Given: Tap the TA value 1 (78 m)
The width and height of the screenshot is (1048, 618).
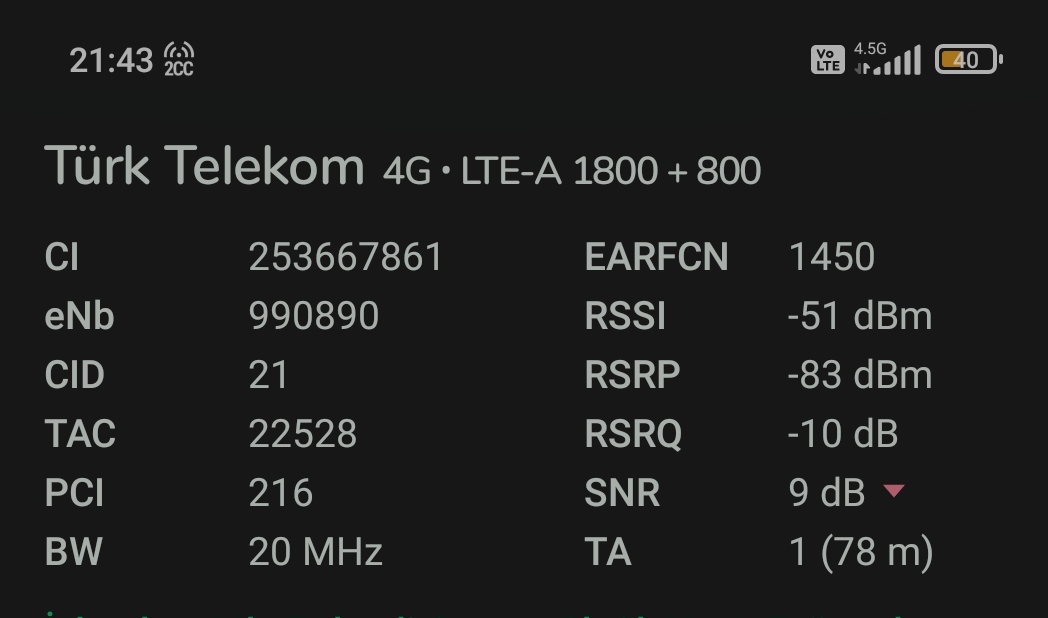Looking at the screenshot, I should tap(861, 553).
